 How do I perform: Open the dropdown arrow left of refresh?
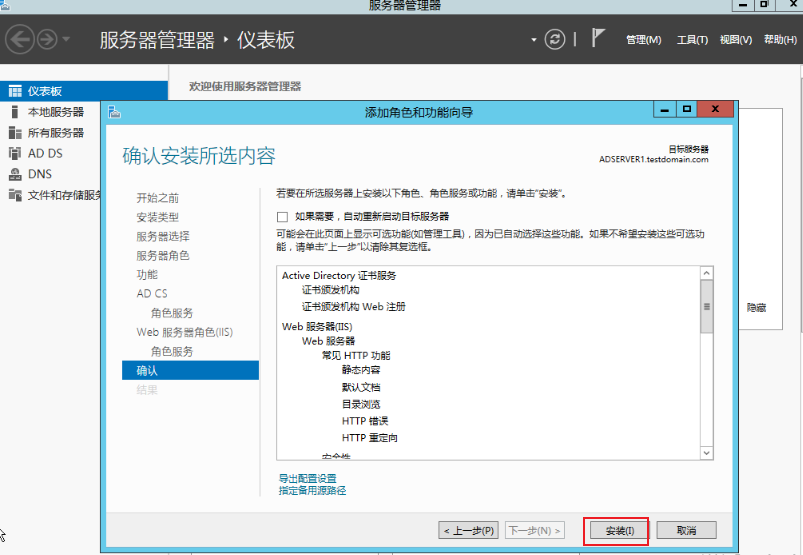click(534, 39)
